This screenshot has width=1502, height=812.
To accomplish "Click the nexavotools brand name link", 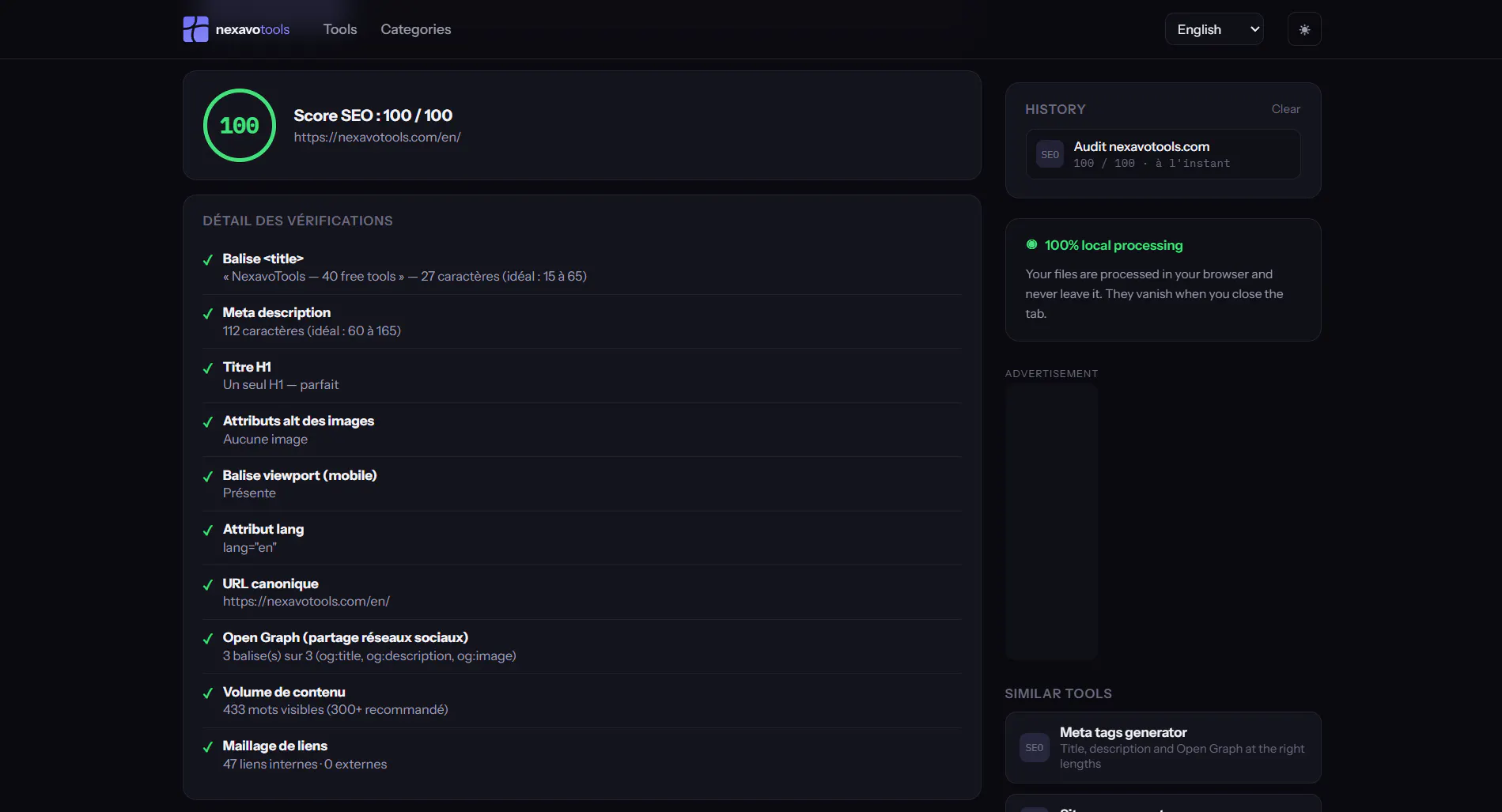I will 252,29.
